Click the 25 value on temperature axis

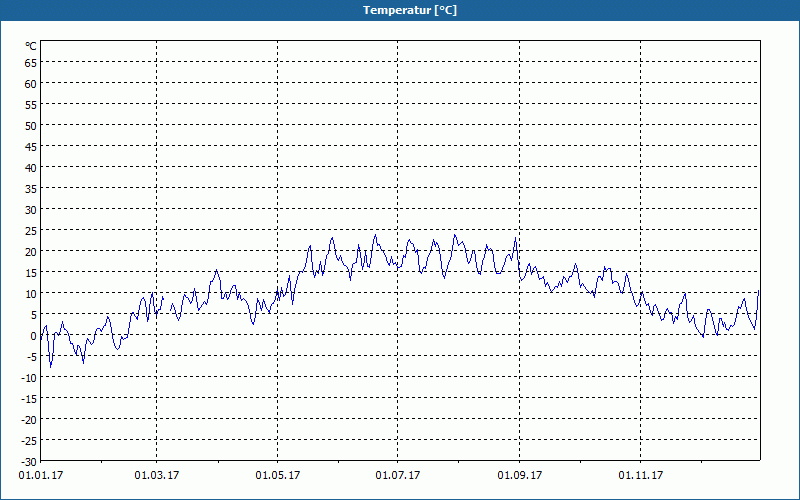[31, 231]
